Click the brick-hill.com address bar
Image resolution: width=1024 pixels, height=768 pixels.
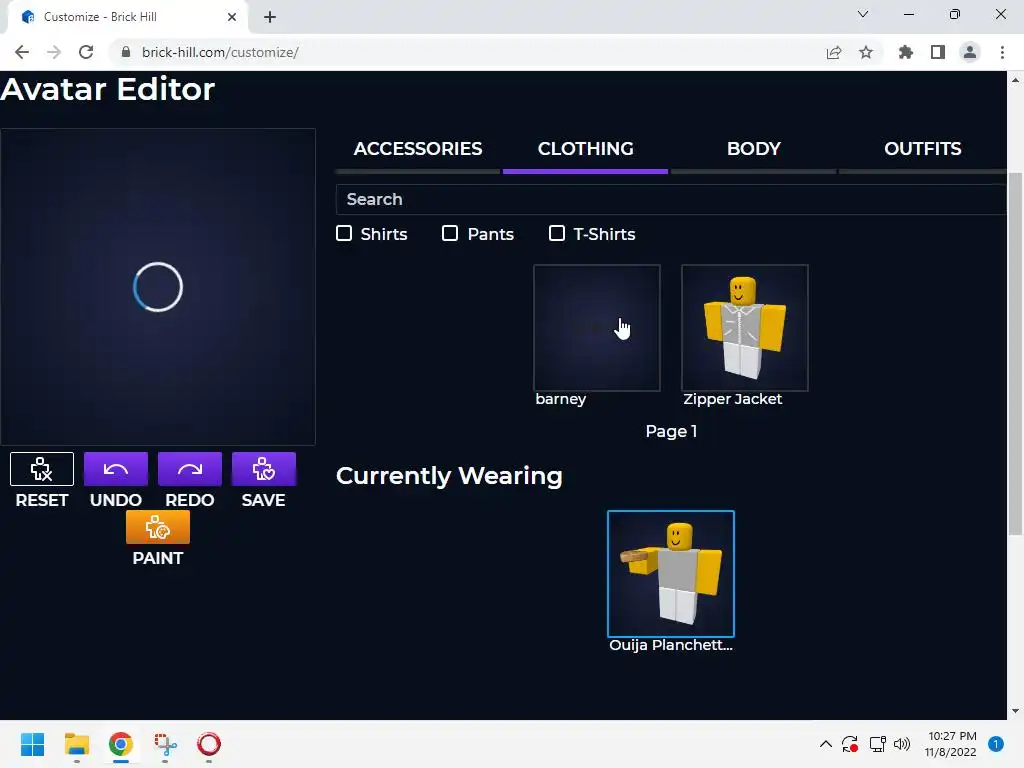pyautogui.click(x=464, y=52)
